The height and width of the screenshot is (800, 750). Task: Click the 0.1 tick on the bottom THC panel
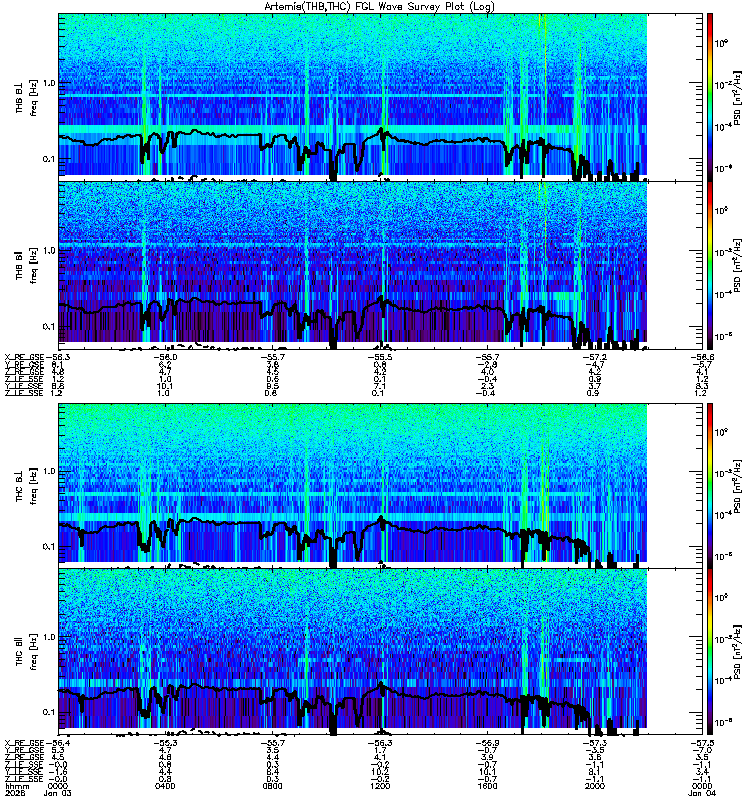48,712
